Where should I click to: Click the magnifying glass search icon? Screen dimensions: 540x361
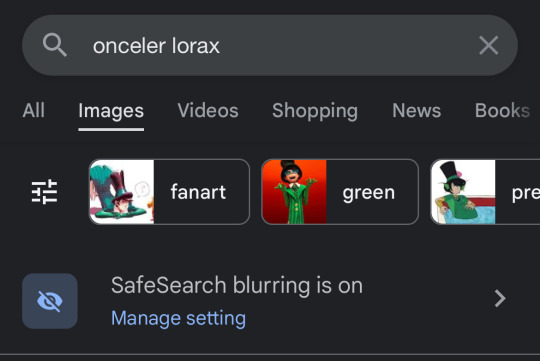(x=55, y=45)
